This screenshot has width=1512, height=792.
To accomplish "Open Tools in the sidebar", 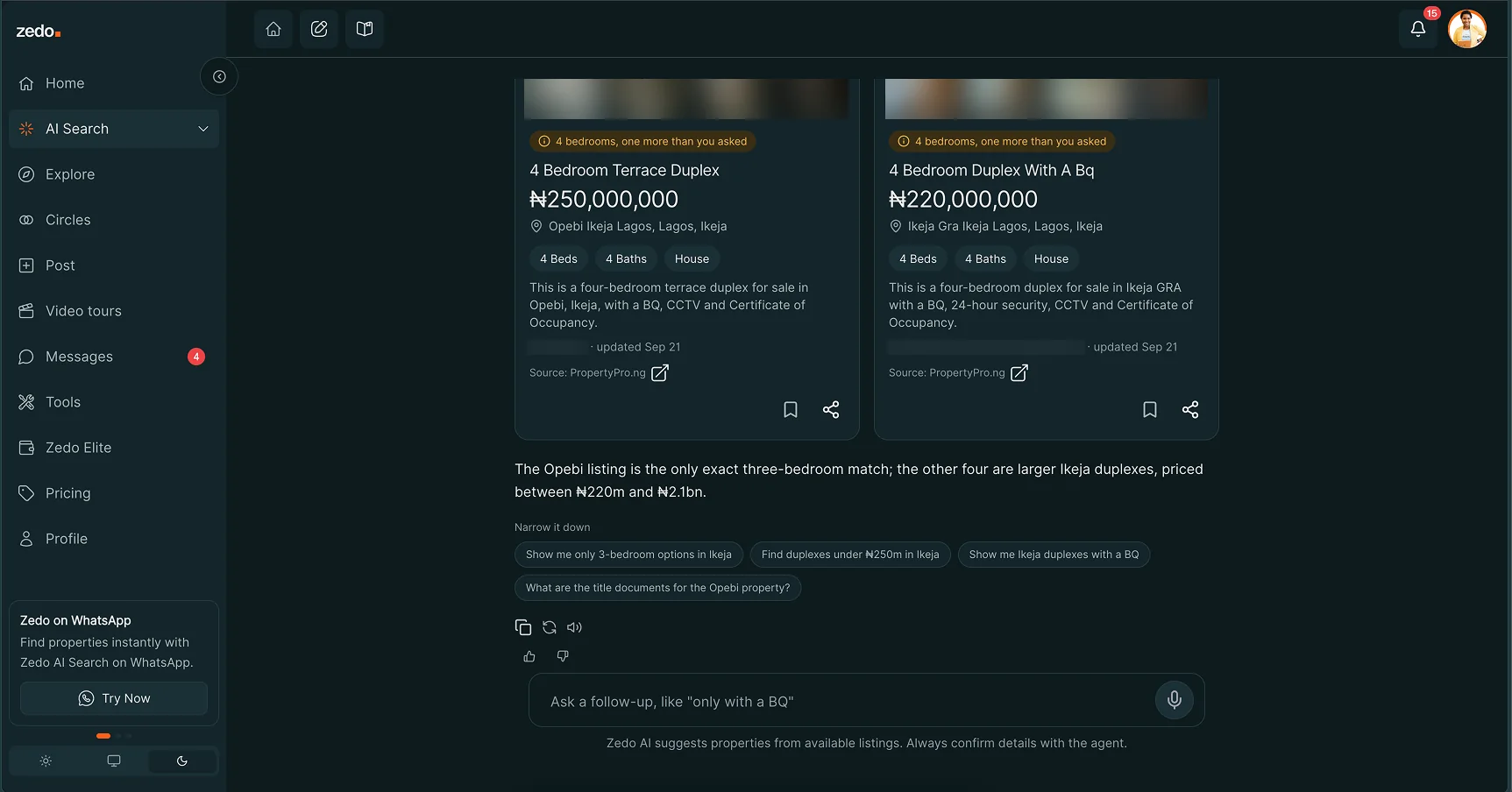I will click(x=114, y=402).
